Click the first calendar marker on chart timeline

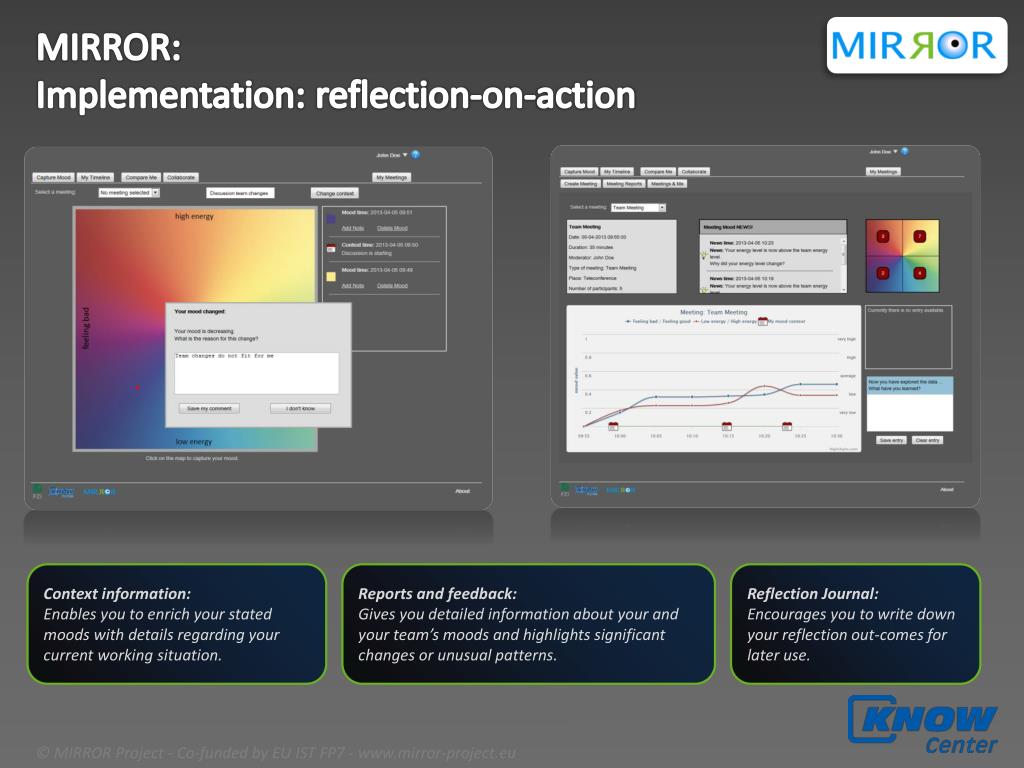click(x=613, y=426)
